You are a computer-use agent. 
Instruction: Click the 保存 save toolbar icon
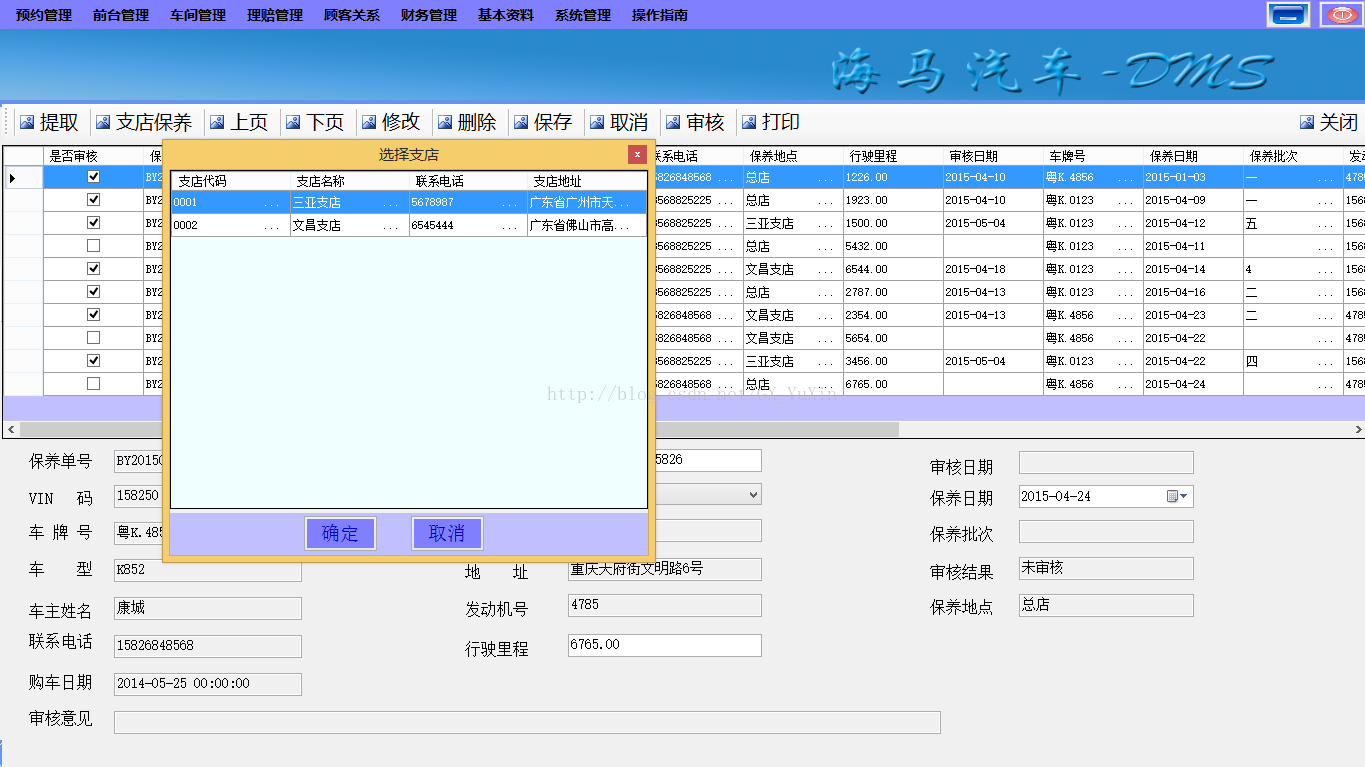click(x=521, y=122)
